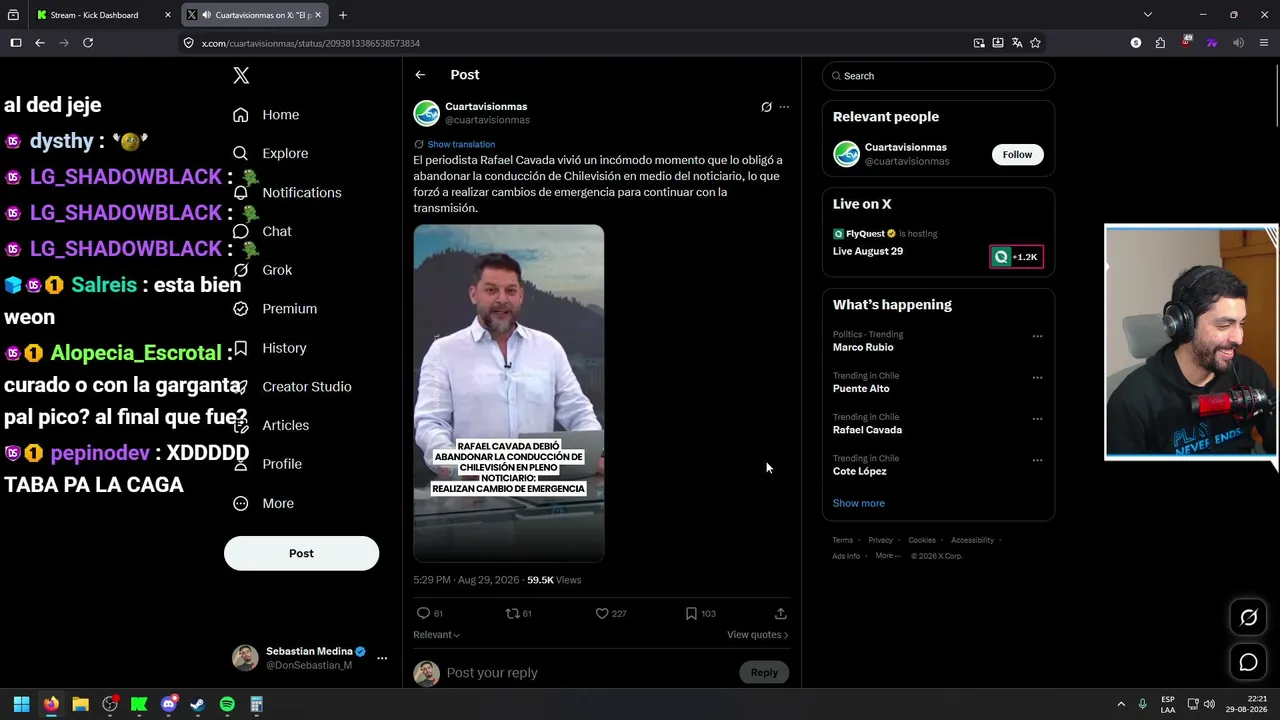Open Cuartavisionmas post author avatar
1280x720 pixels.
coord(427,113)
